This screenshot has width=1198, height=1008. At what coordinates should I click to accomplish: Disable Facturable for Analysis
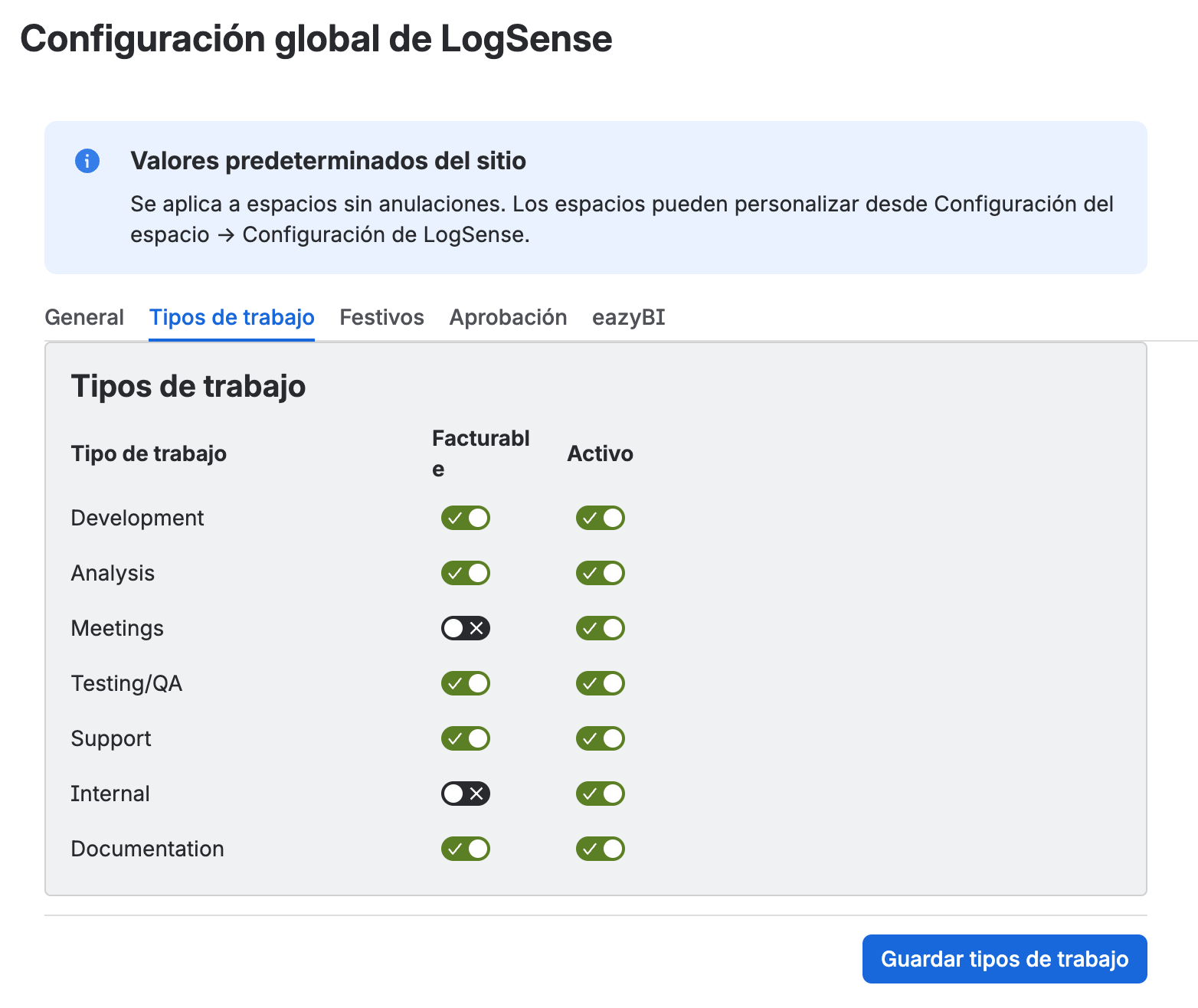coord(466,573)
